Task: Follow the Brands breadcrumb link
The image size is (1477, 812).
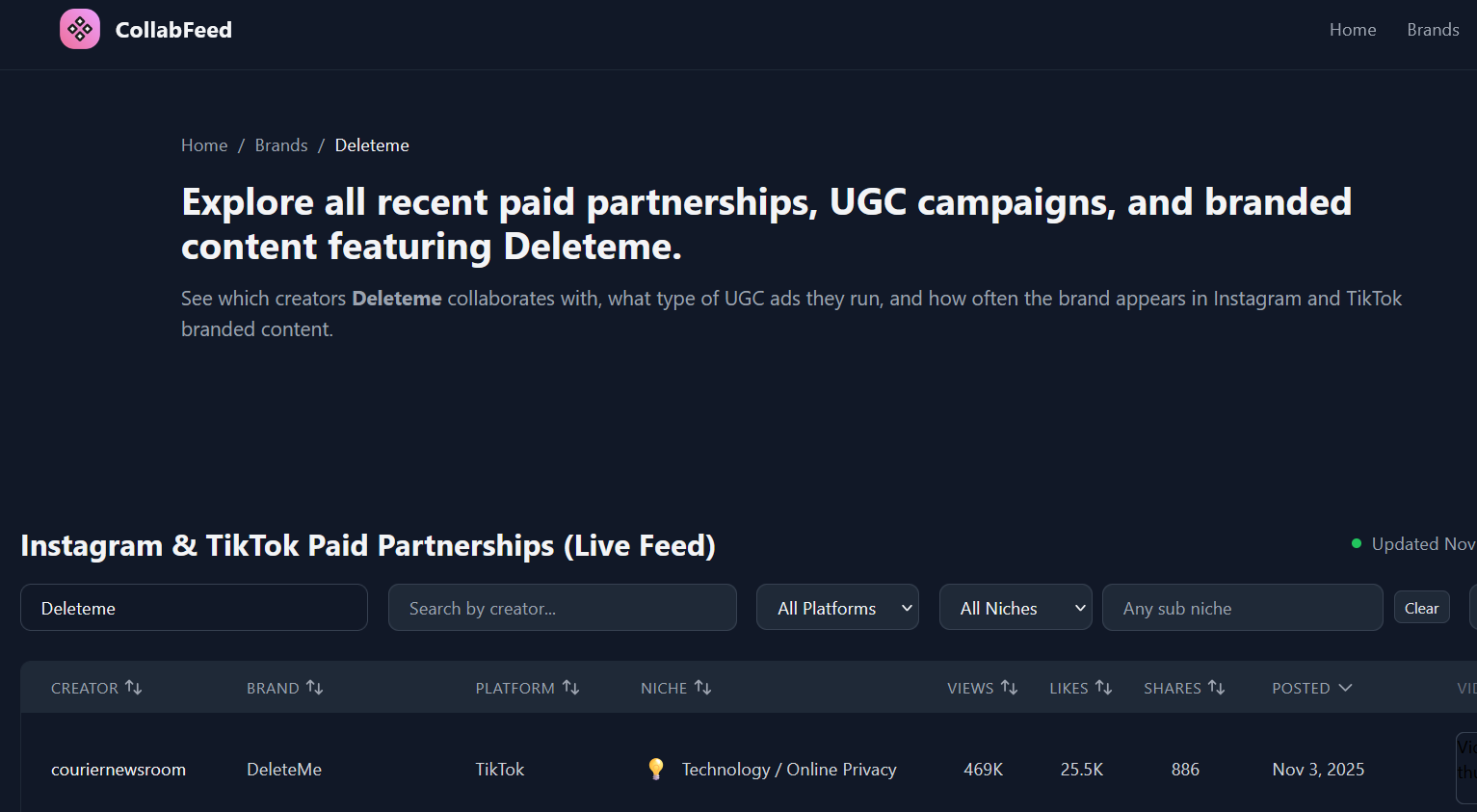Action: pyautogui.click(x=280, y=144)
